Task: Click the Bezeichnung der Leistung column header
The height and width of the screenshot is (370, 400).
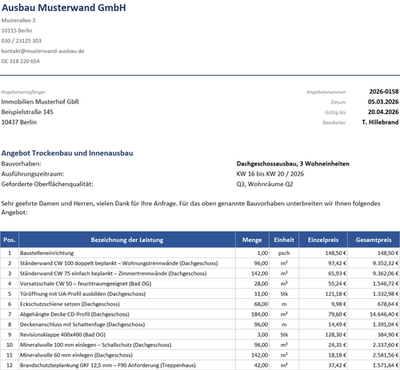Action: tap(127, 240)
